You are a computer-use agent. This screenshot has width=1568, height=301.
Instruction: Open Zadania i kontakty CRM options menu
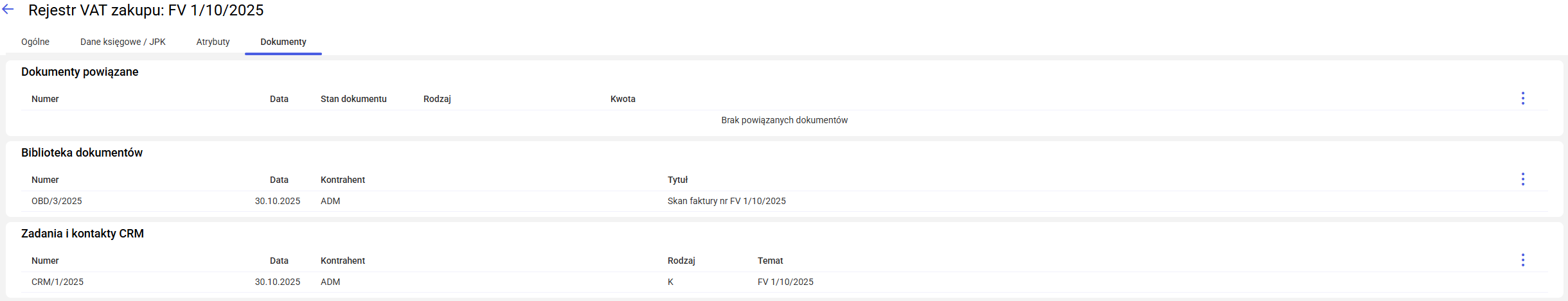pos(1522,260)
